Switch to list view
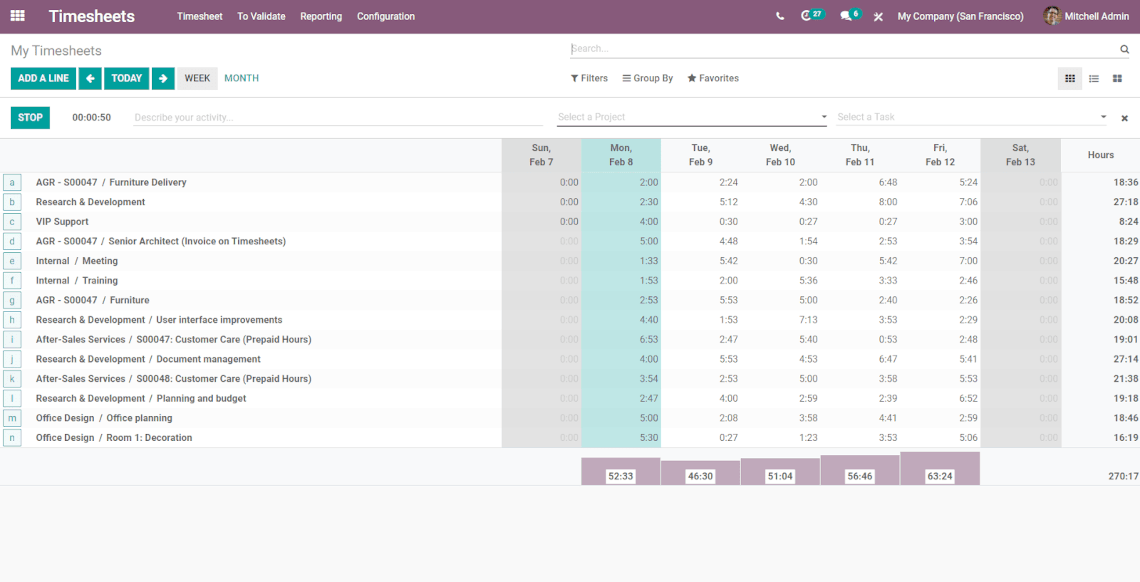1140x582 pixels. [1094, 78]
